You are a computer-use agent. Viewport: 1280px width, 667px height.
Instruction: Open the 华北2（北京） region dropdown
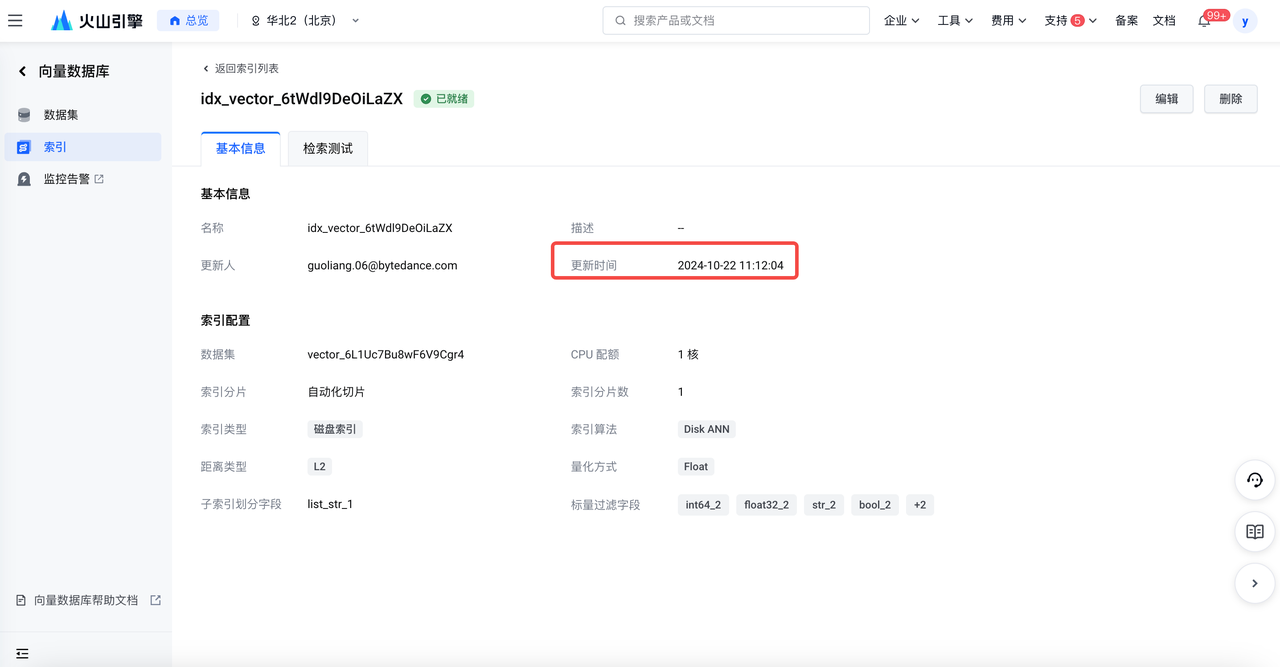[x=305, y=20]
